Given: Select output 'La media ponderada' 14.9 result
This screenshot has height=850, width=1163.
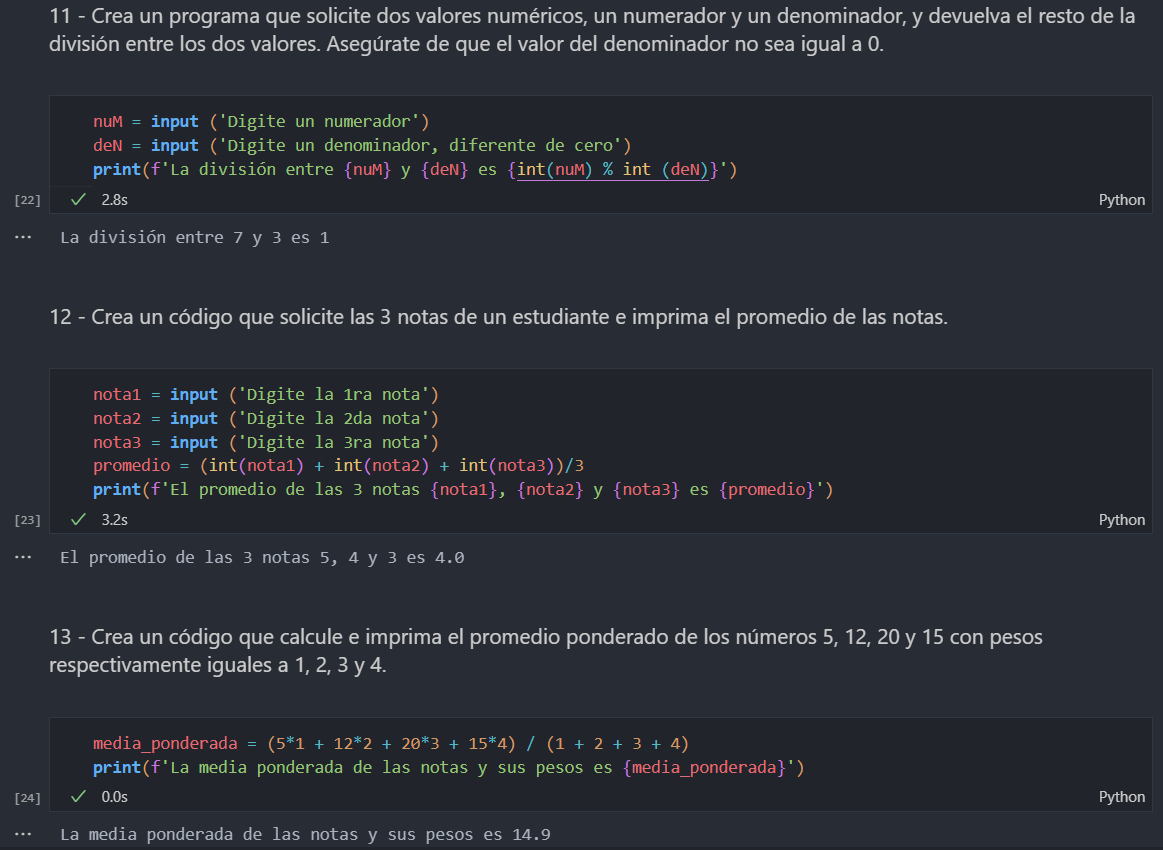Looking at the screenshot, I should point(305,834).
